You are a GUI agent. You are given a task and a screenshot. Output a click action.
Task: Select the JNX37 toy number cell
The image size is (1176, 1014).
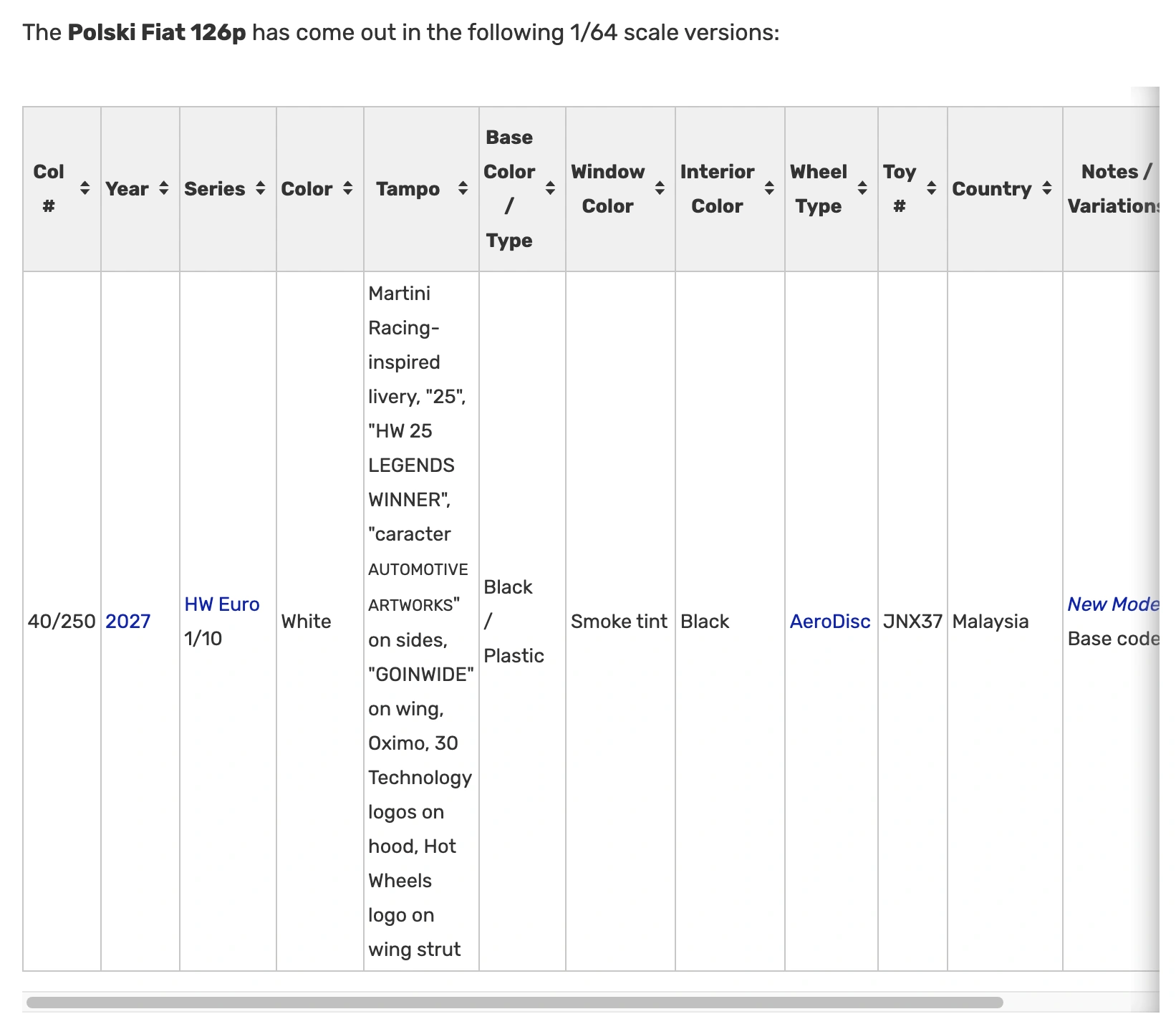pyautogui.click(x=912, y=622)
